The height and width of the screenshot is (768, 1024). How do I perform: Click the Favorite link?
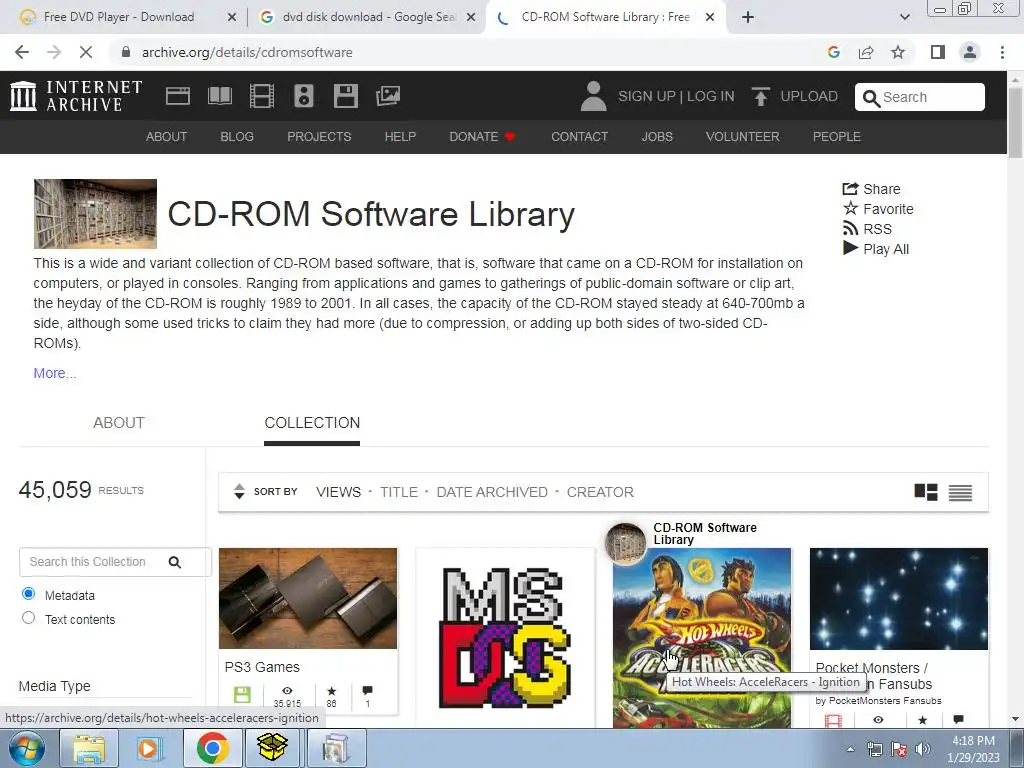tap(878, 209)
